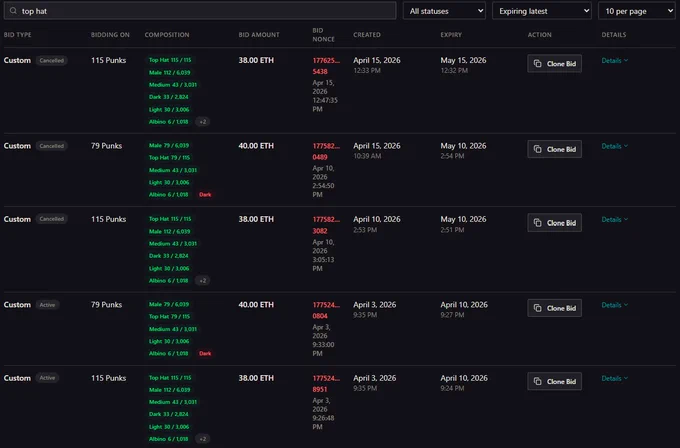Viewport: 680px width, 448px height.
Task: Expand Details for bid created April 15 10:39 AM
Action: [x=615, y=146]
